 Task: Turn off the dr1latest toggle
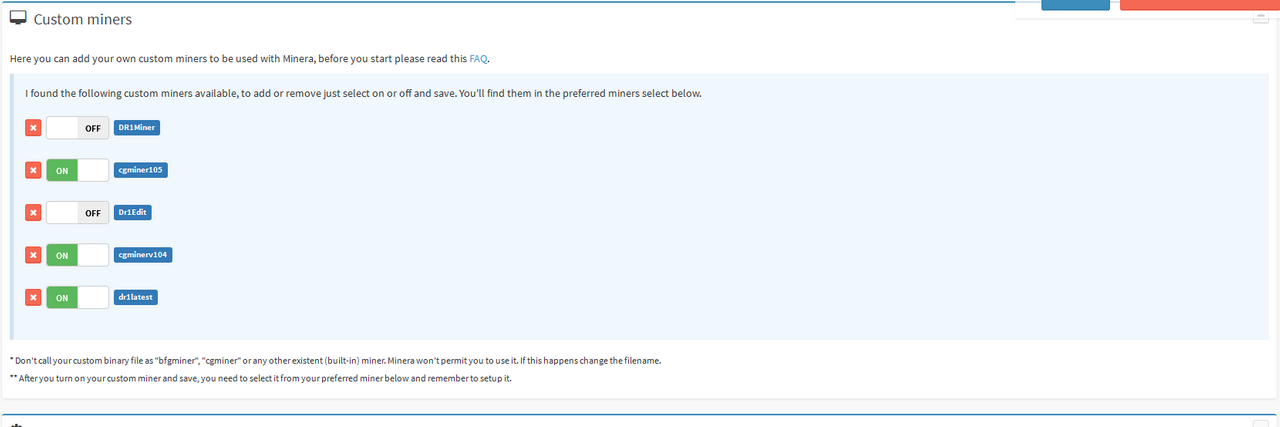point(77,297)
